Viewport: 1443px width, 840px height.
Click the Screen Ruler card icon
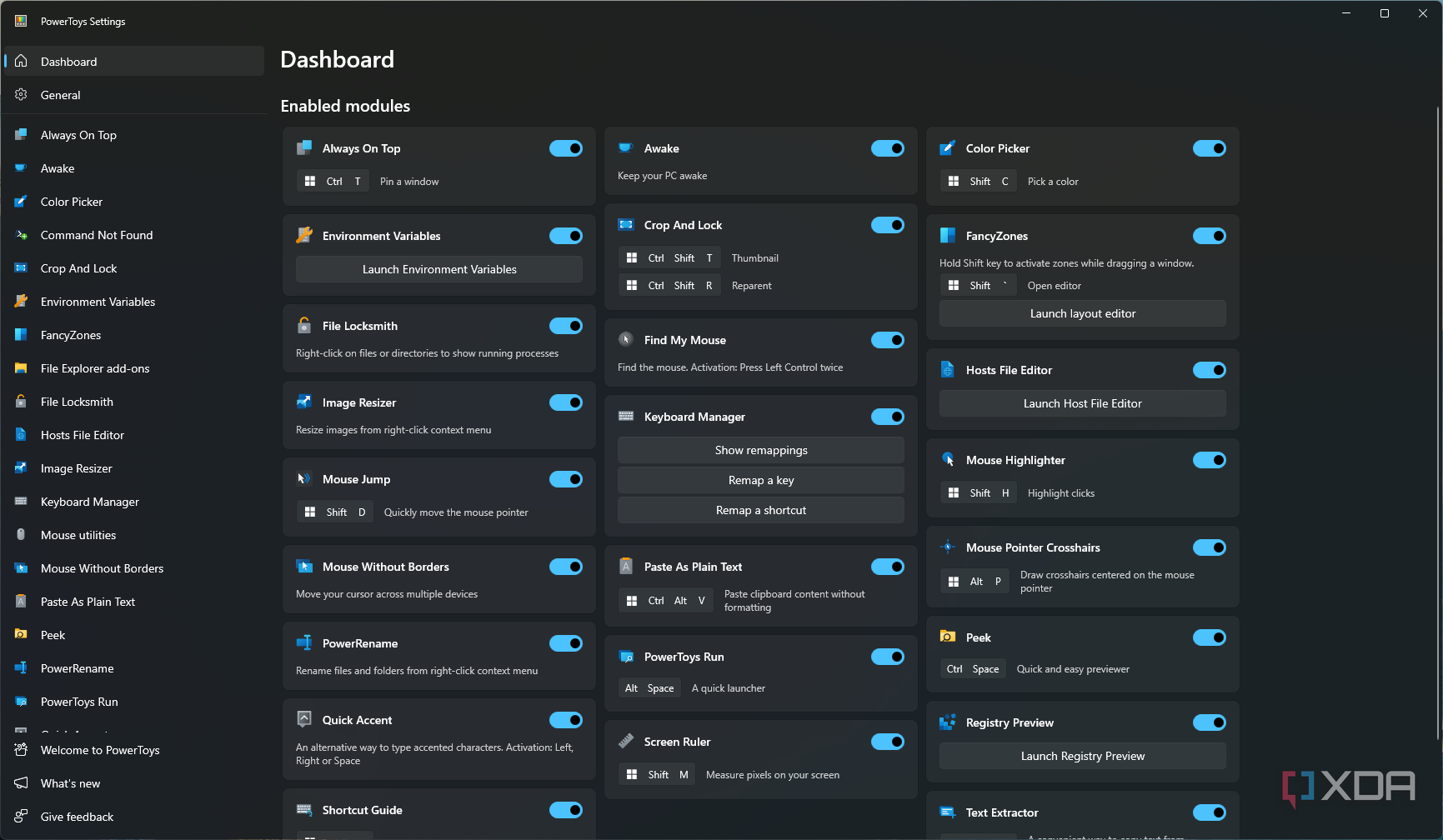[626, 742]
